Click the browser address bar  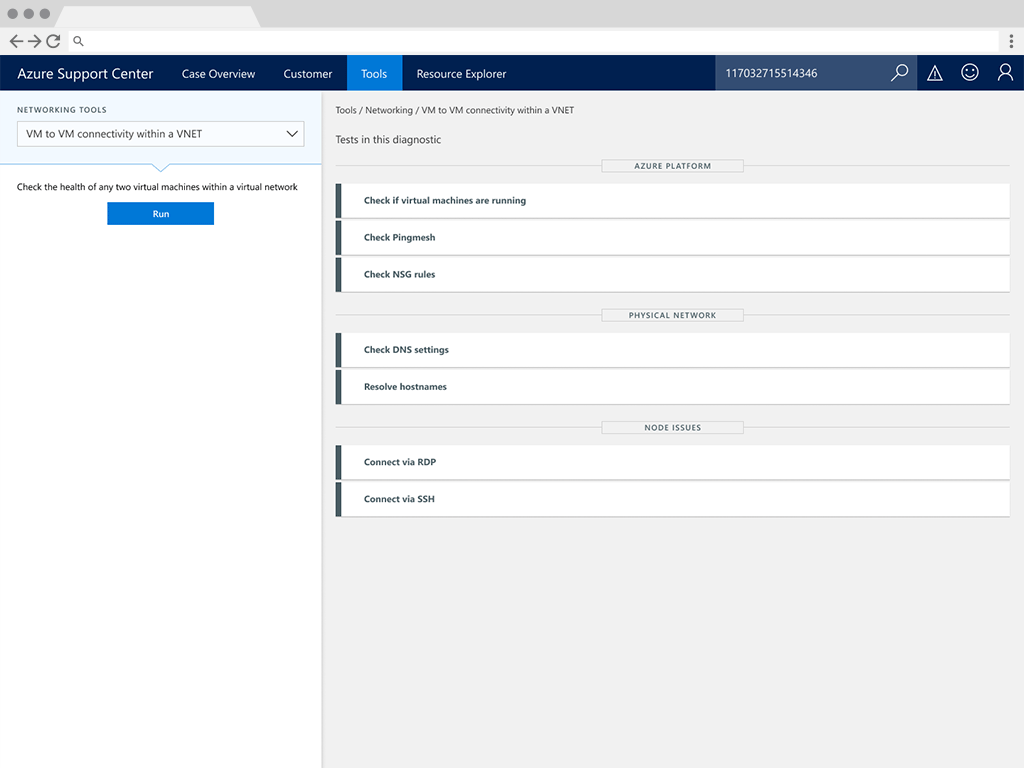point(533,41)
